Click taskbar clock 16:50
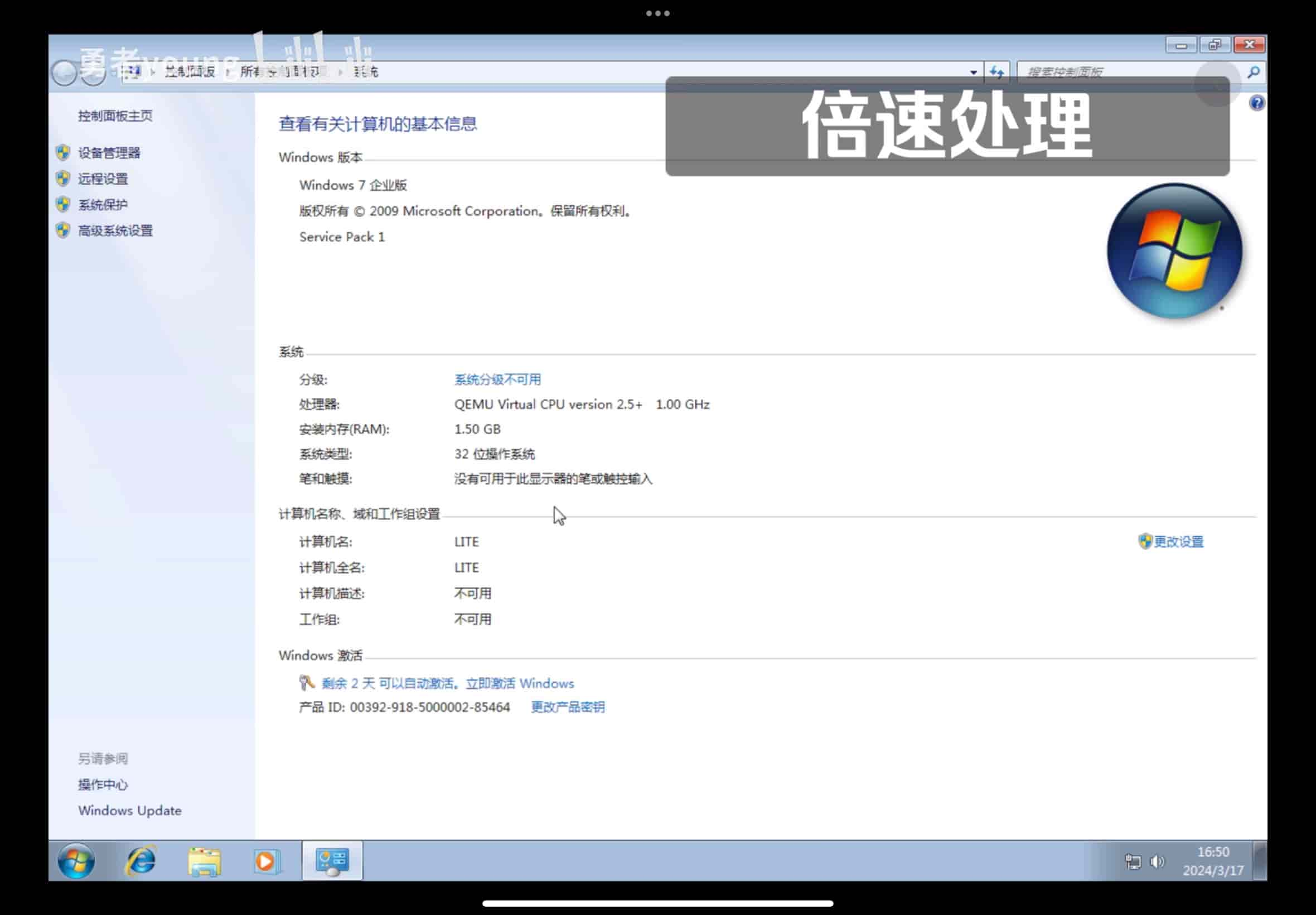The image size is (1316, 915). tap(1213, 852)
